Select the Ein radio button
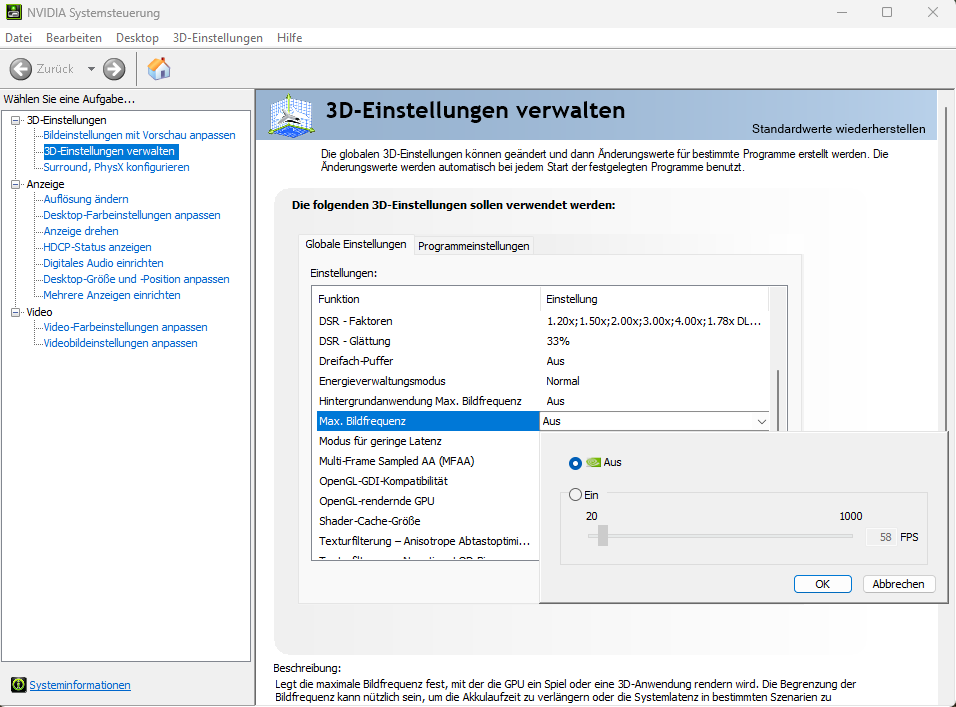The height and width of the screenshot is (707, 956). click(575, 495)
